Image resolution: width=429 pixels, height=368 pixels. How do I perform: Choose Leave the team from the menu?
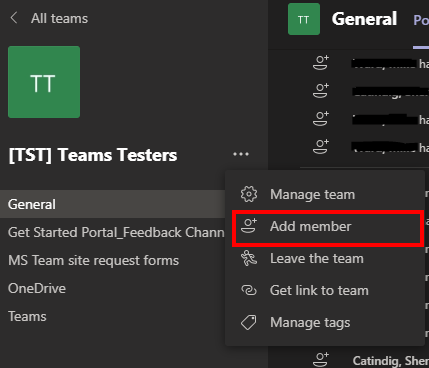coord(325,259)
